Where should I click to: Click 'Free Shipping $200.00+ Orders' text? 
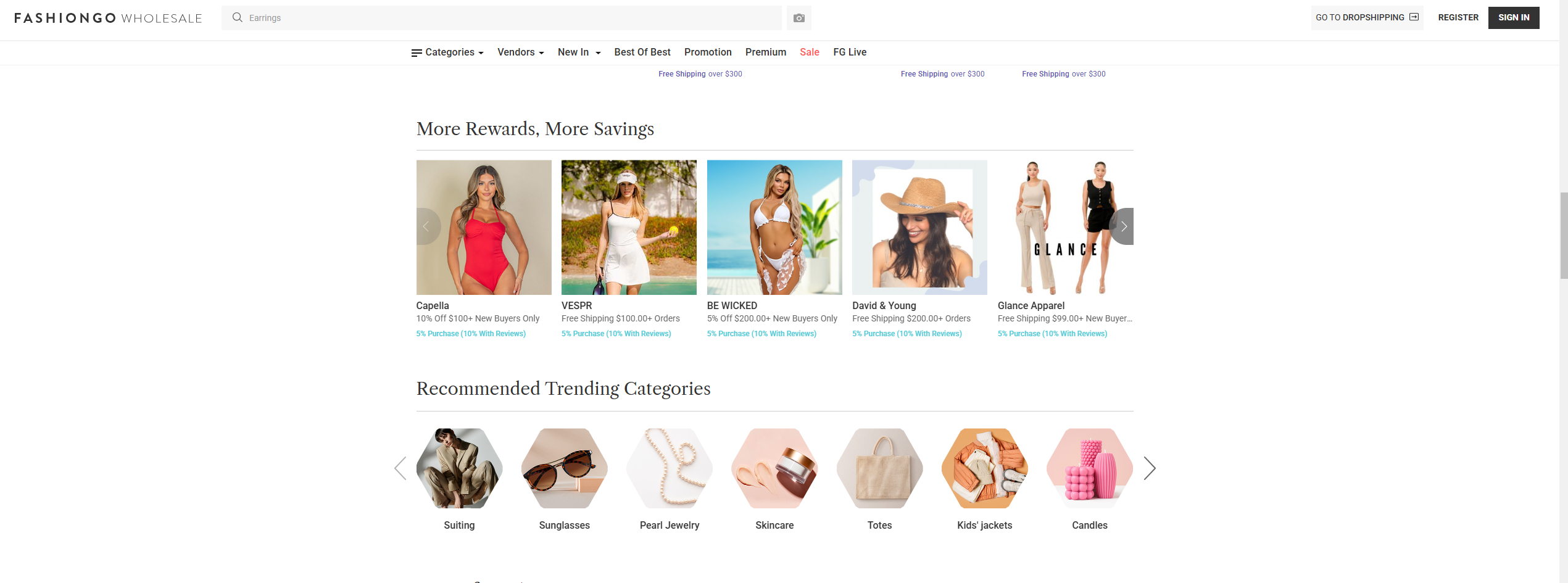coord(911,319)
